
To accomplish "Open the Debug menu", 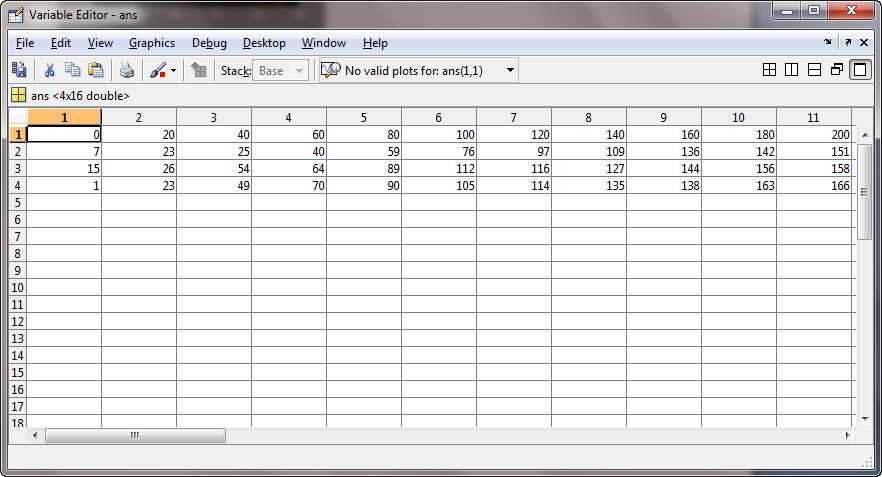I will click(x=209, y=43).
